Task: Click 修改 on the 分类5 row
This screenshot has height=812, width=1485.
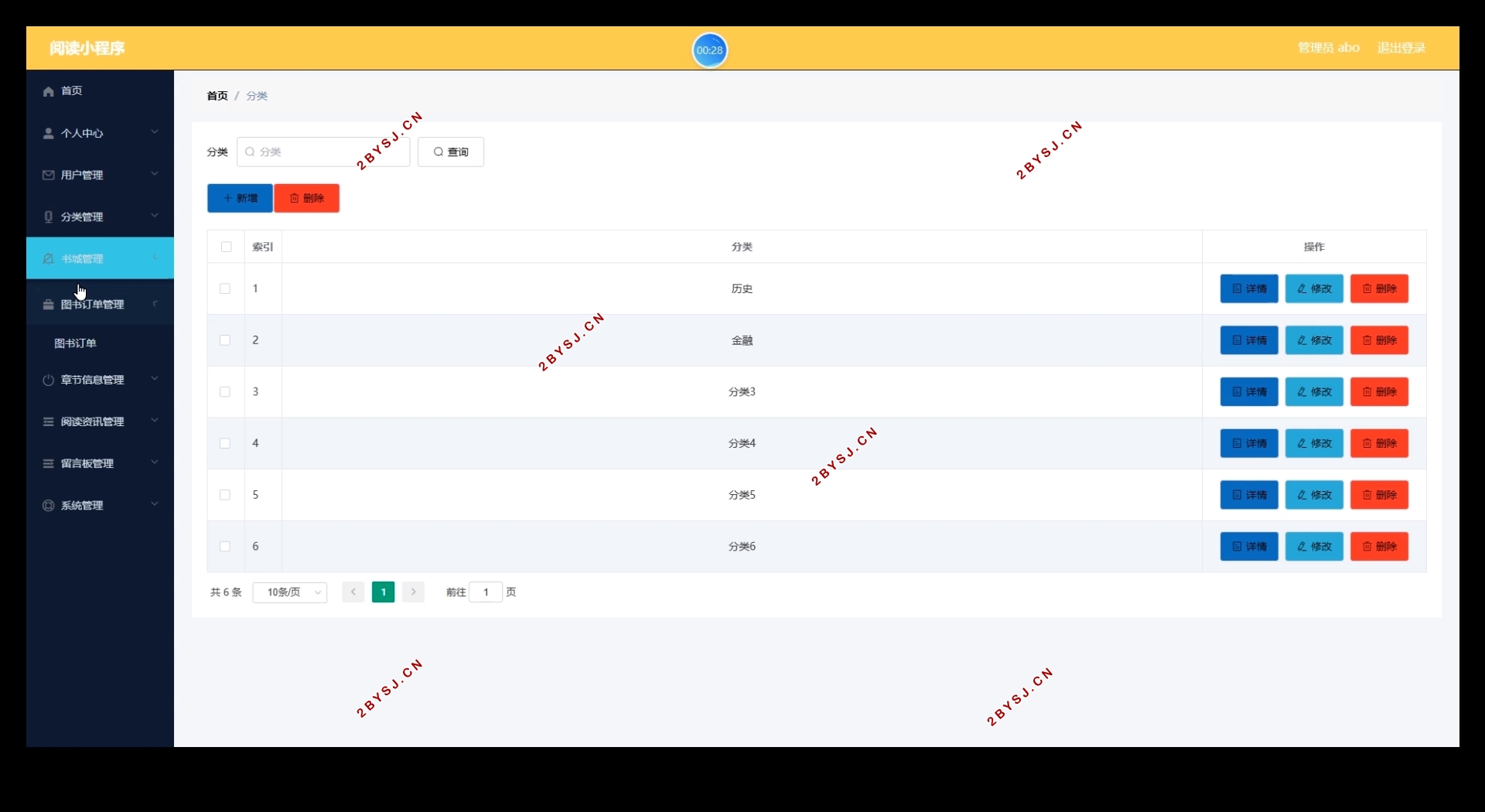Action: pos(1314,495)
